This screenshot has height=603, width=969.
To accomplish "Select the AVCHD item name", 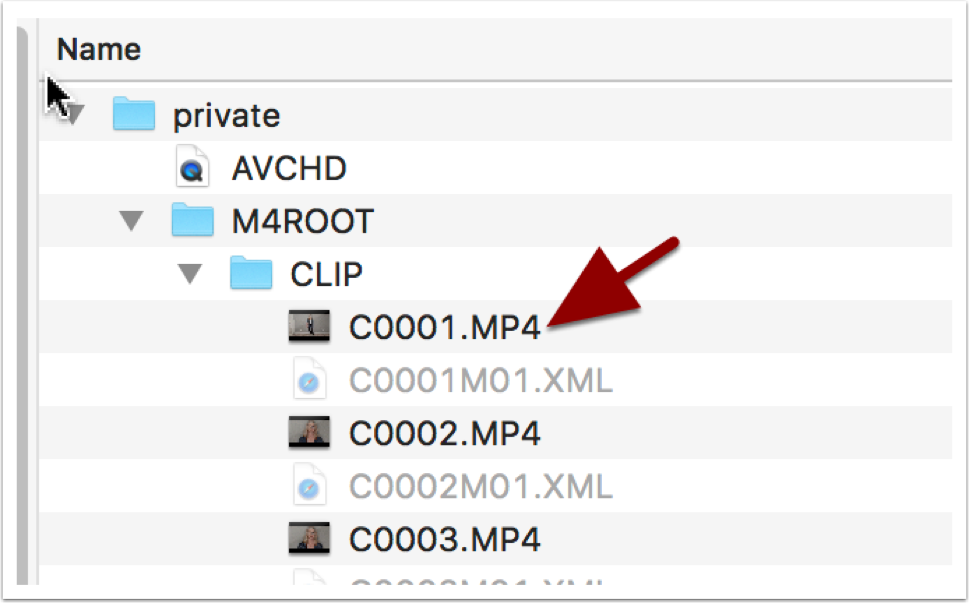I will 289,169.
